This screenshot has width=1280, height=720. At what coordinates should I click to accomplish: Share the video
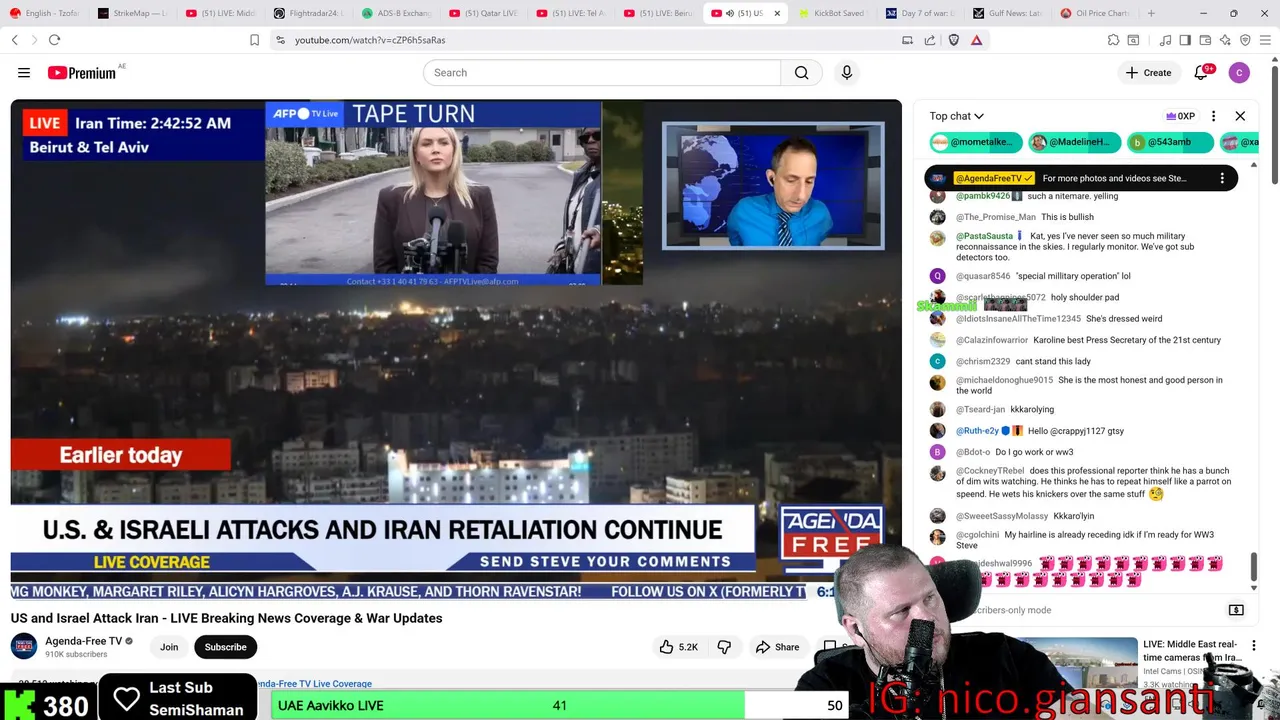tap(777, 647)
